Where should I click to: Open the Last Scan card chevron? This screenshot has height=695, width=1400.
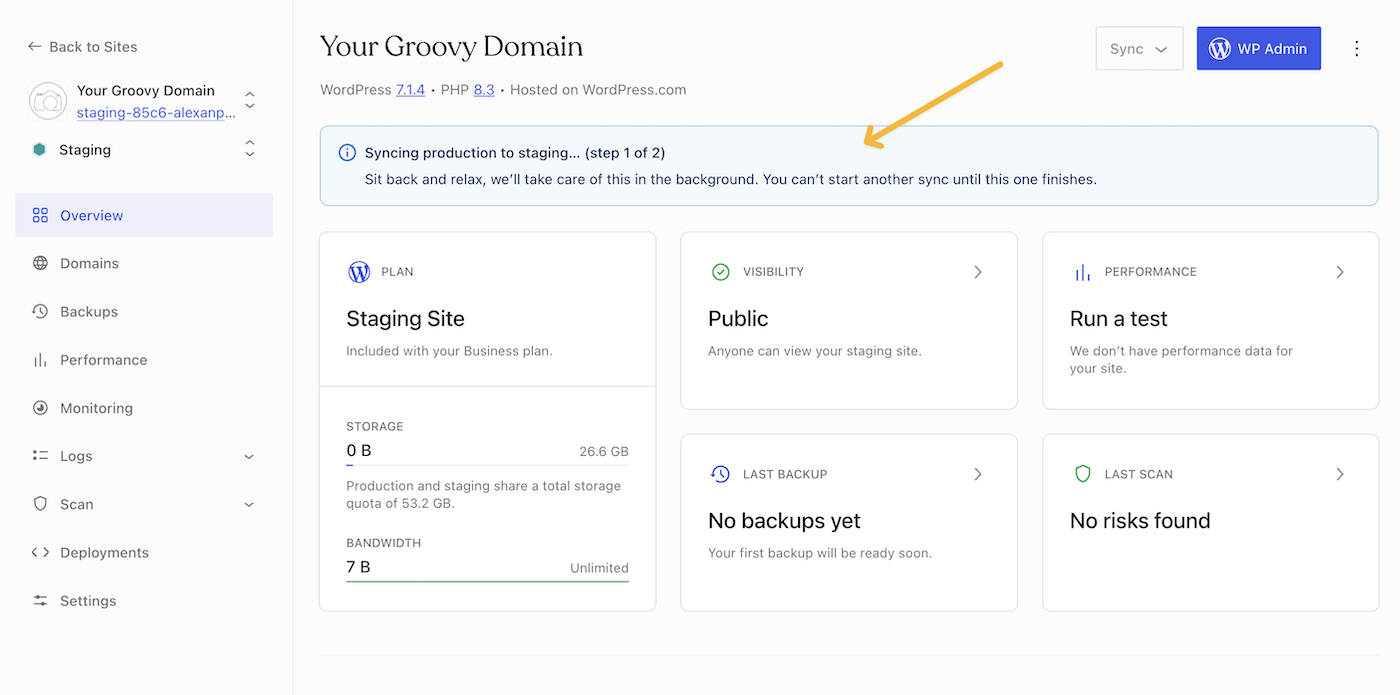click(1340, 474)
